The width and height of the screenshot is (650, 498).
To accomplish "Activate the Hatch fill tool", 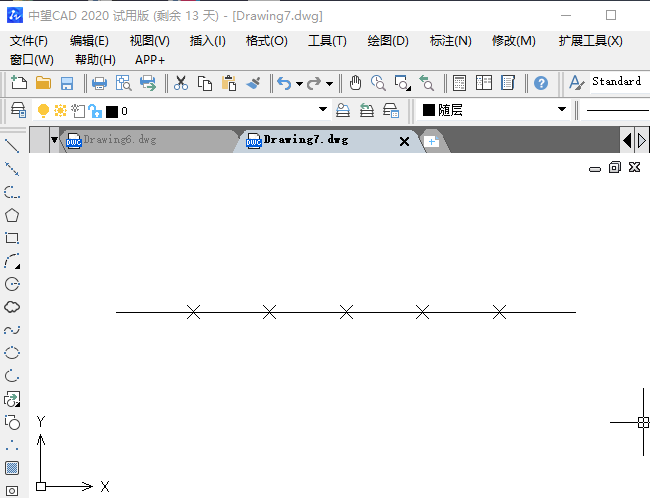I will point(12,467).
